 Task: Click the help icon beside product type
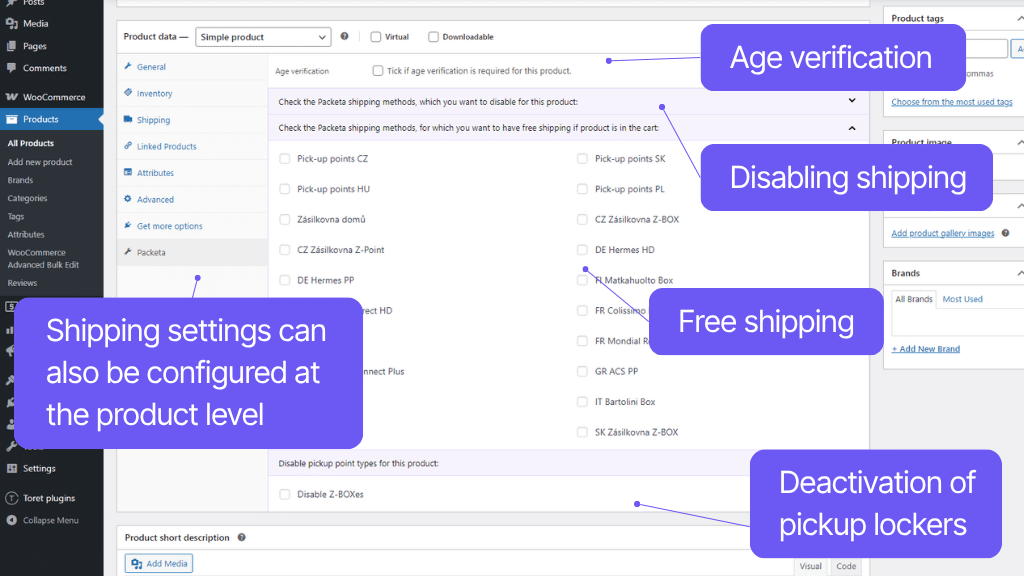(344, 37)
